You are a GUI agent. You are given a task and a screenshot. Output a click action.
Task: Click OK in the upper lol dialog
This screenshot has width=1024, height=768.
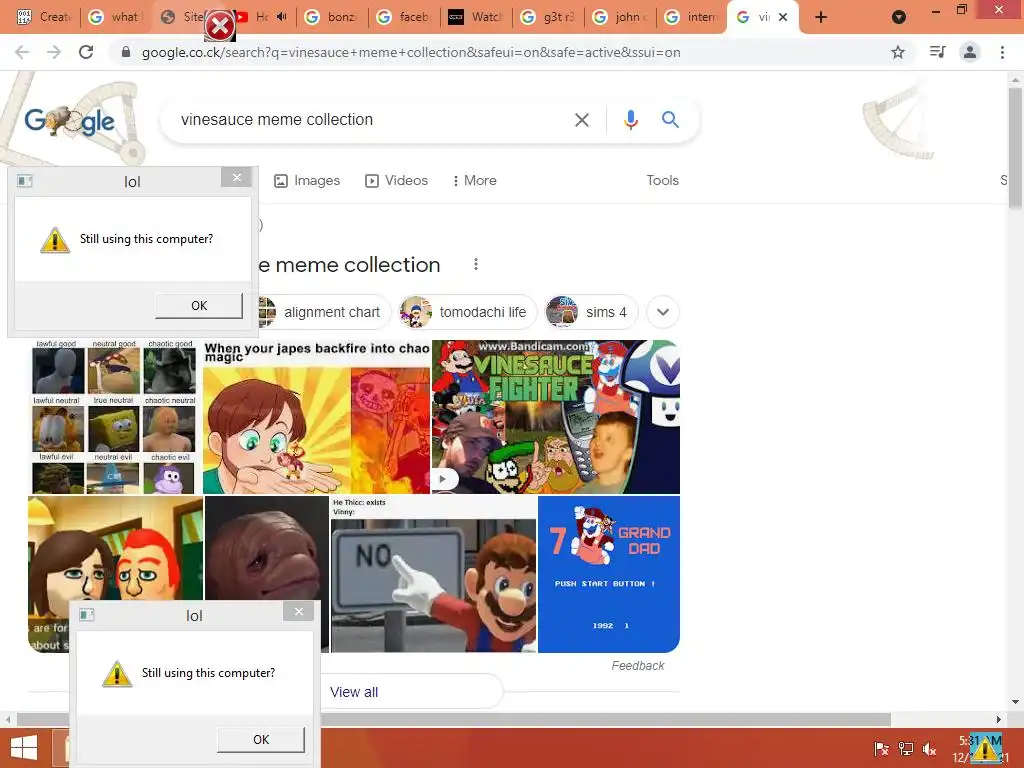(199, 306)
